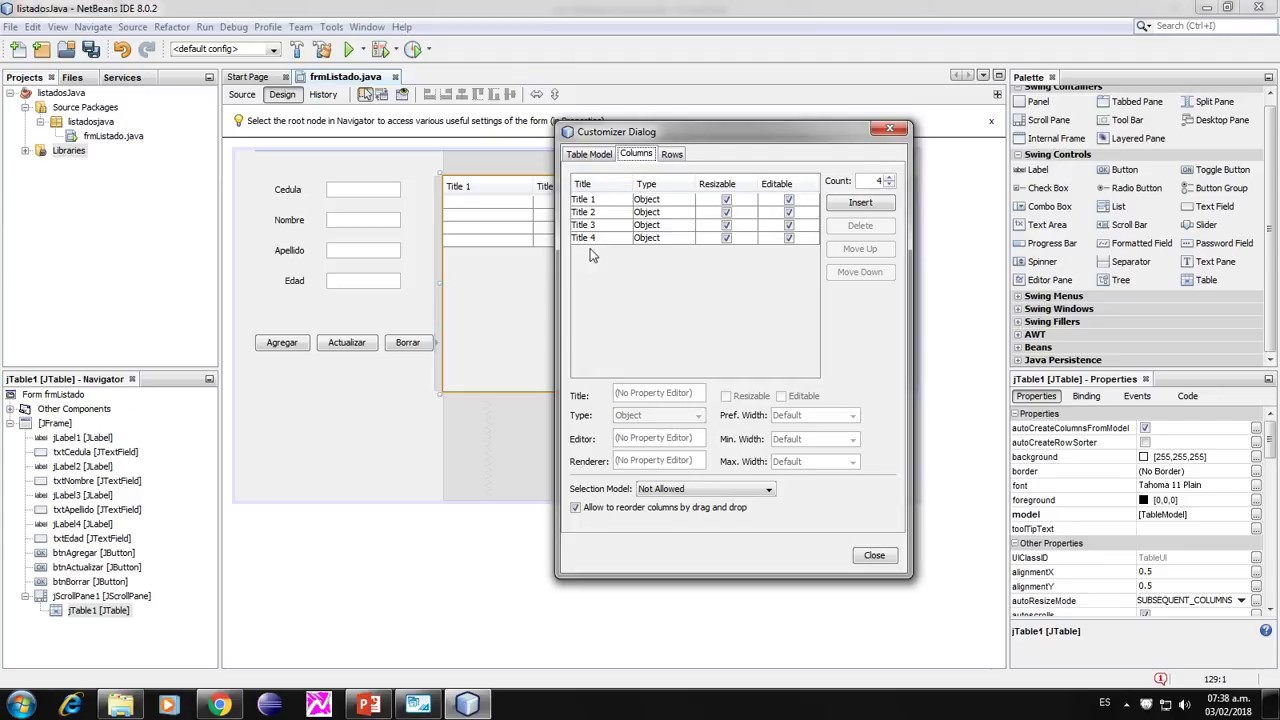Click the Profile Project toolbar icon
The width and height of the screenshot is (1280, 720).
click(x=412, y=49)
